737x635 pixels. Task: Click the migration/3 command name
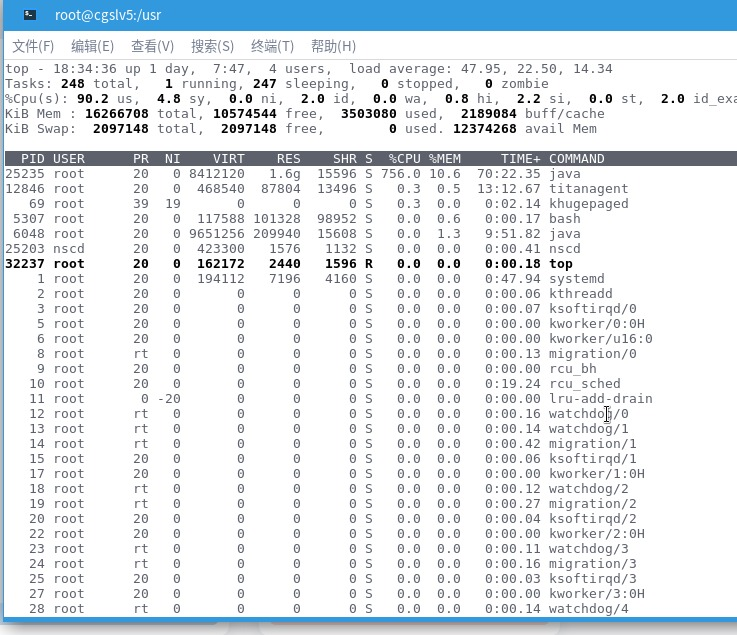pos(593,564)
